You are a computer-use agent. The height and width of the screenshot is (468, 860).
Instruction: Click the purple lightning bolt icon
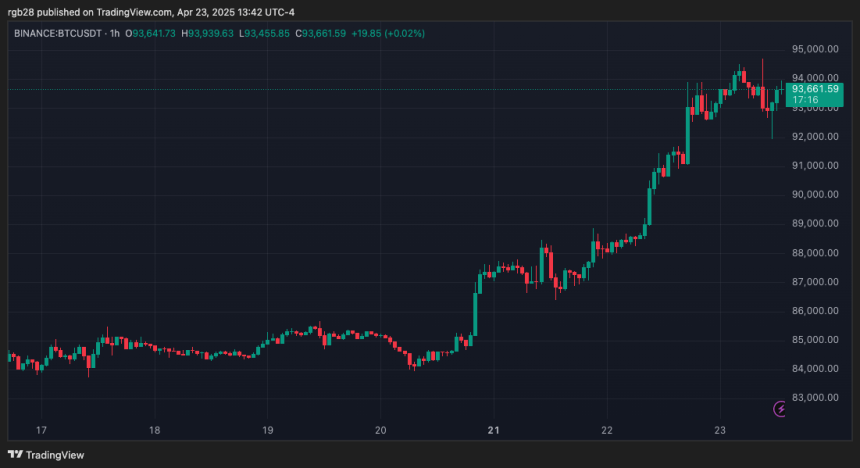pos(779,409)
